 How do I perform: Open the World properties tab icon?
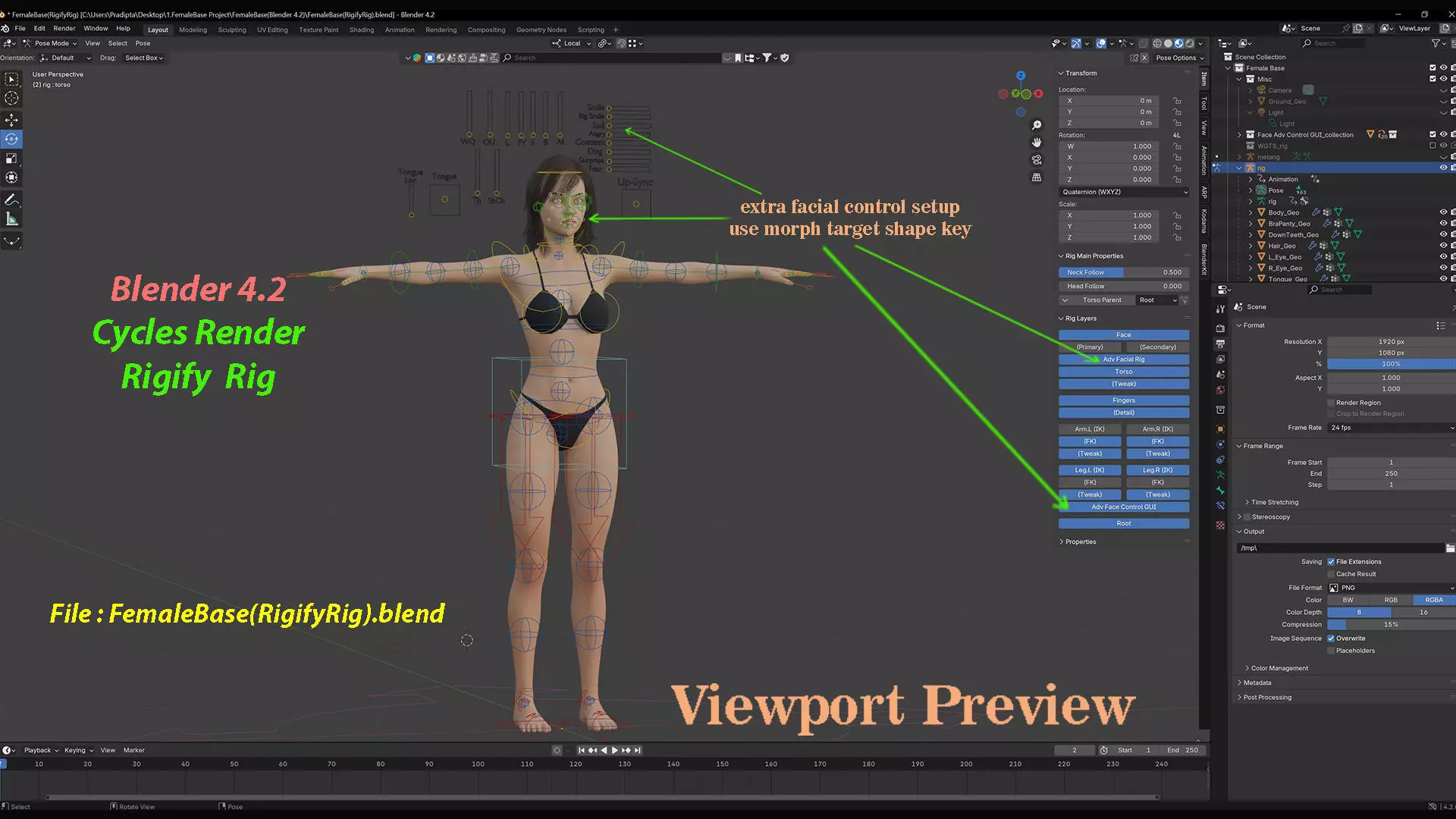click(1220, 391)
